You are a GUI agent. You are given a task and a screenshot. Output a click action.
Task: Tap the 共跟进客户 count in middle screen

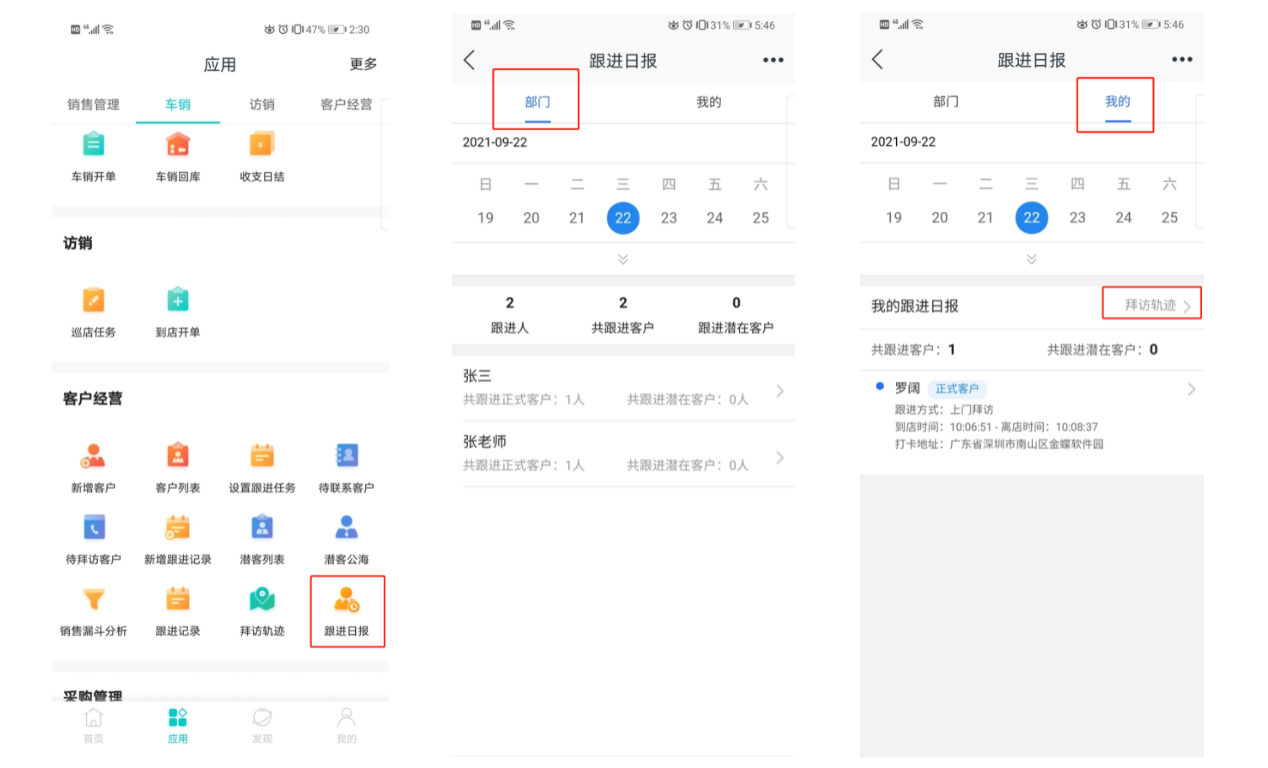pyautogui.click(x=623, y=303)
